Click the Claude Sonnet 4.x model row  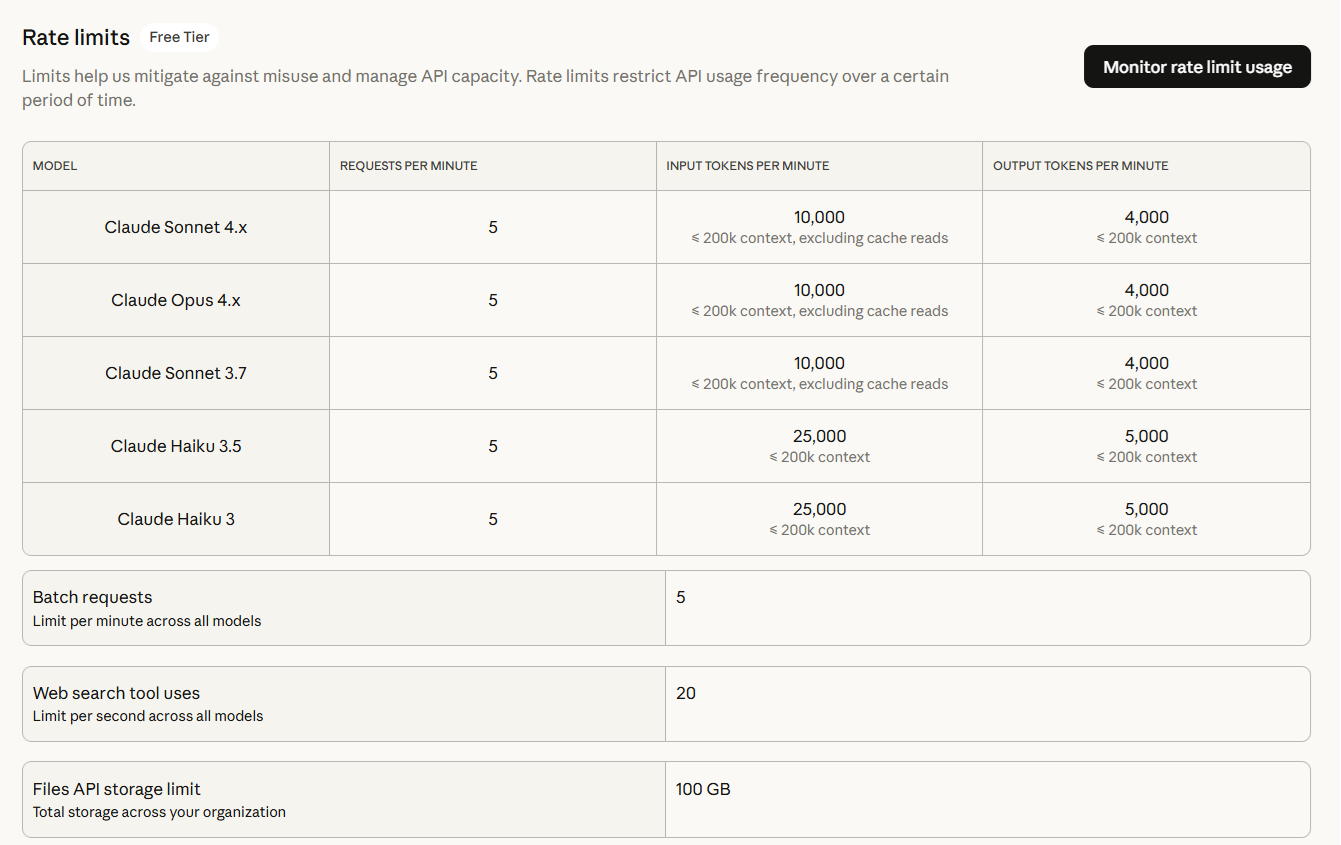coord(176,227)
